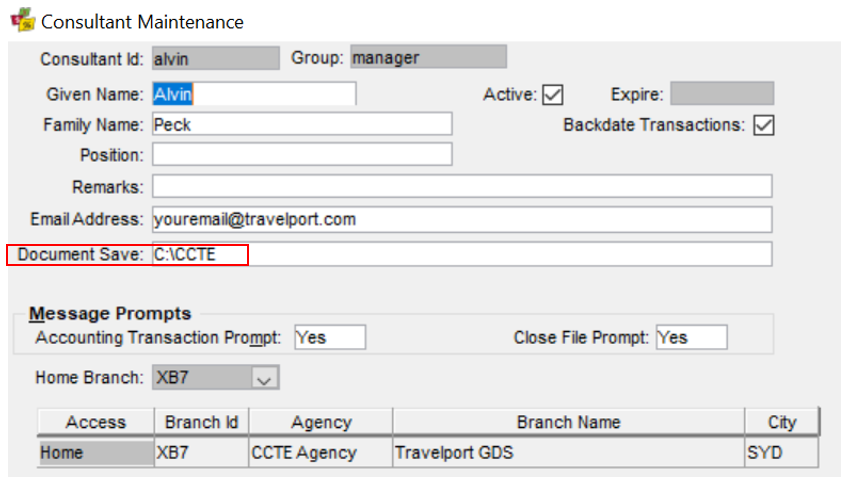
Task: Click the Document Save path field
Action: (x=462, y=254)
